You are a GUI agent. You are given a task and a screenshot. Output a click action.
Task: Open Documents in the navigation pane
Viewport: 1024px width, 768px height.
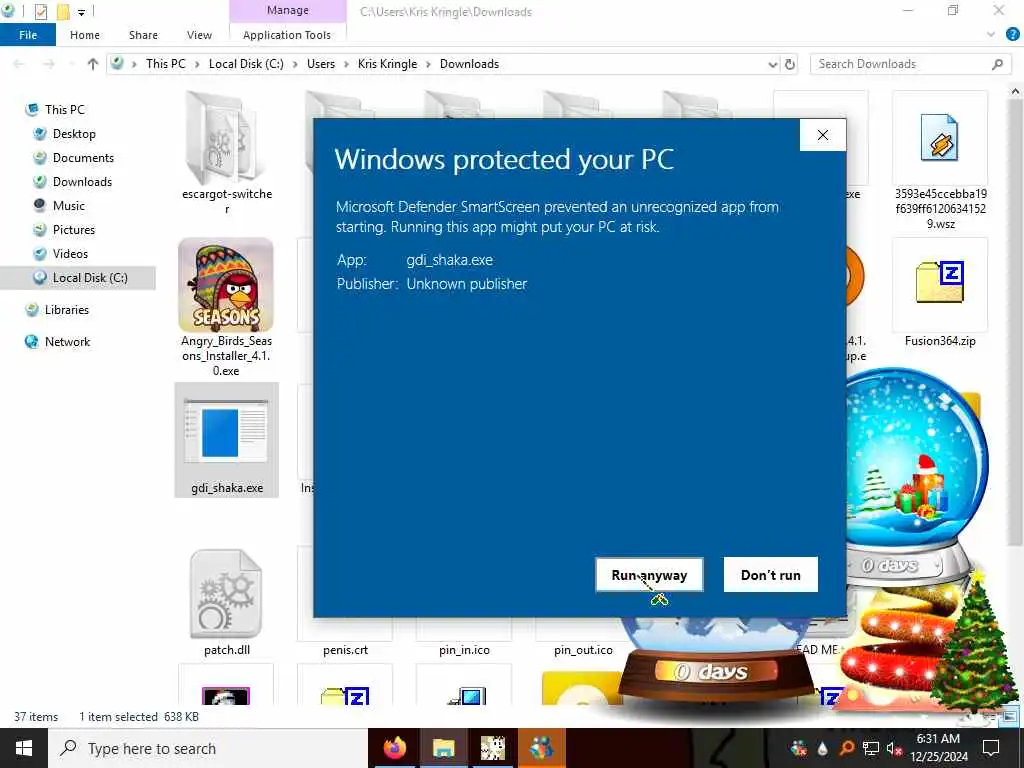pos(83,158)
